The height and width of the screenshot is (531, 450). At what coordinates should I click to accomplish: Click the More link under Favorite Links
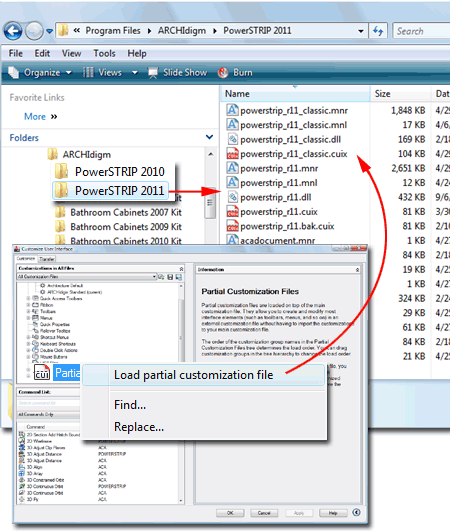(35, 116)
